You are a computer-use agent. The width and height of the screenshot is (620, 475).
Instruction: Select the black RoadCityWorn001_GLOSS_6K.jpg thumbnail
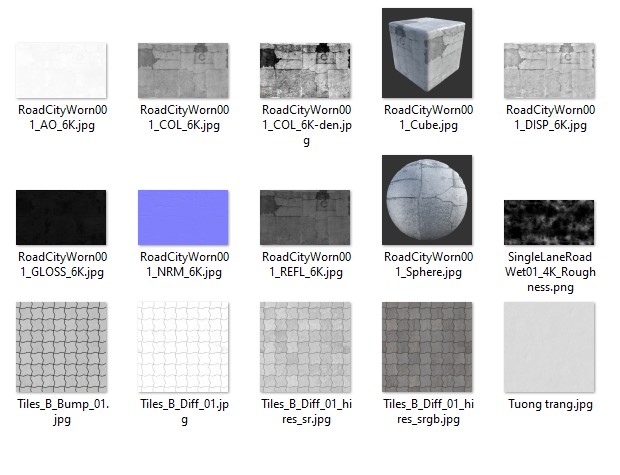tap(61, 218)
